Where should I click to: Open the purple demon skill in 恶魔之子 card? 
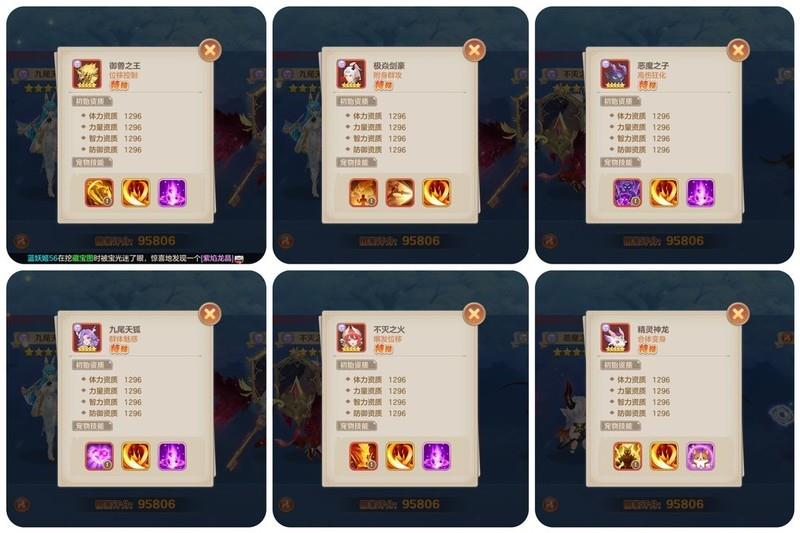(x=628, y=193)
